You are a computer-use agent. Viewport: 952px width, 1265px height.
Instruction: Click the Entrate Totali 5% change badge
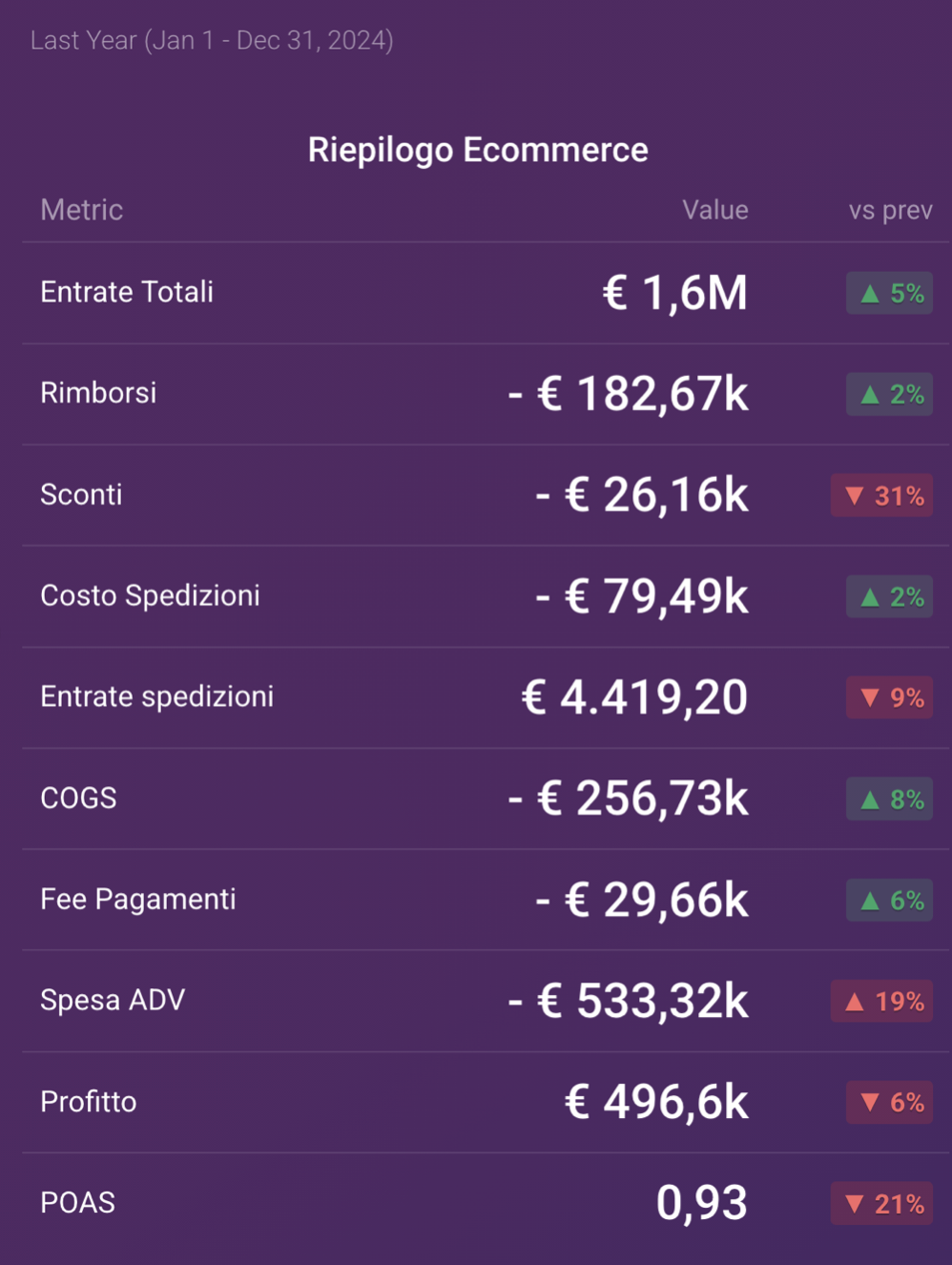[889, 293]
